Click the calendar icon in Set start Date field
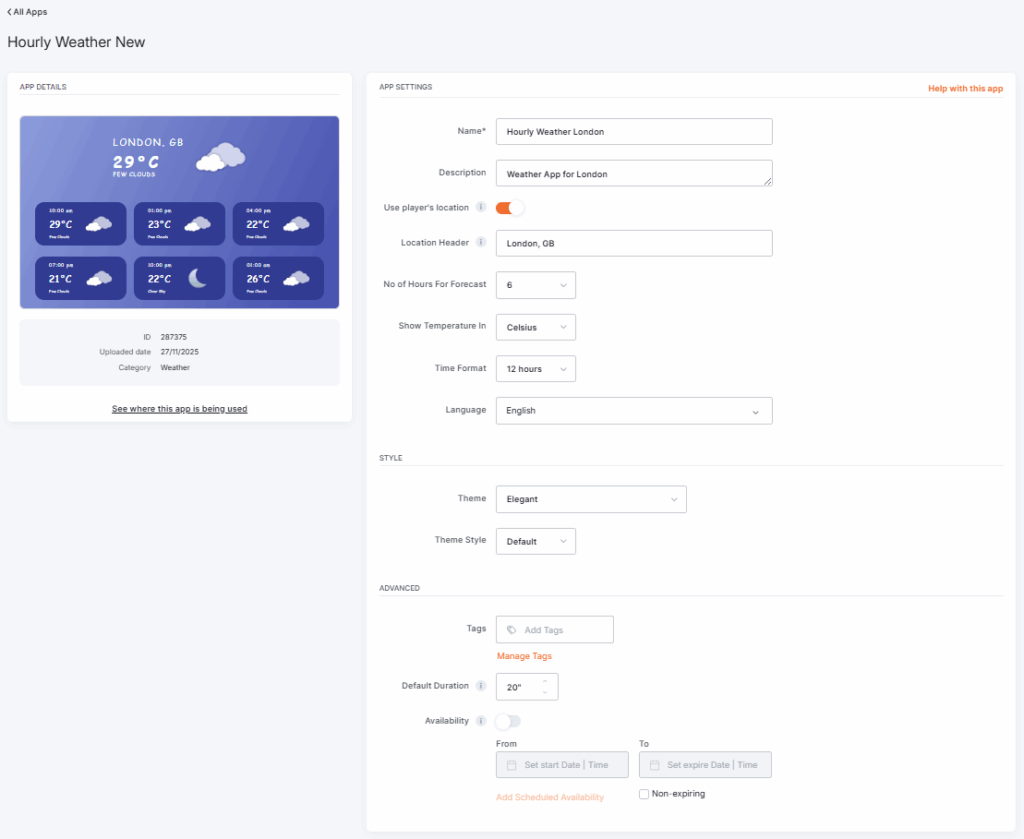 [509, 764]
